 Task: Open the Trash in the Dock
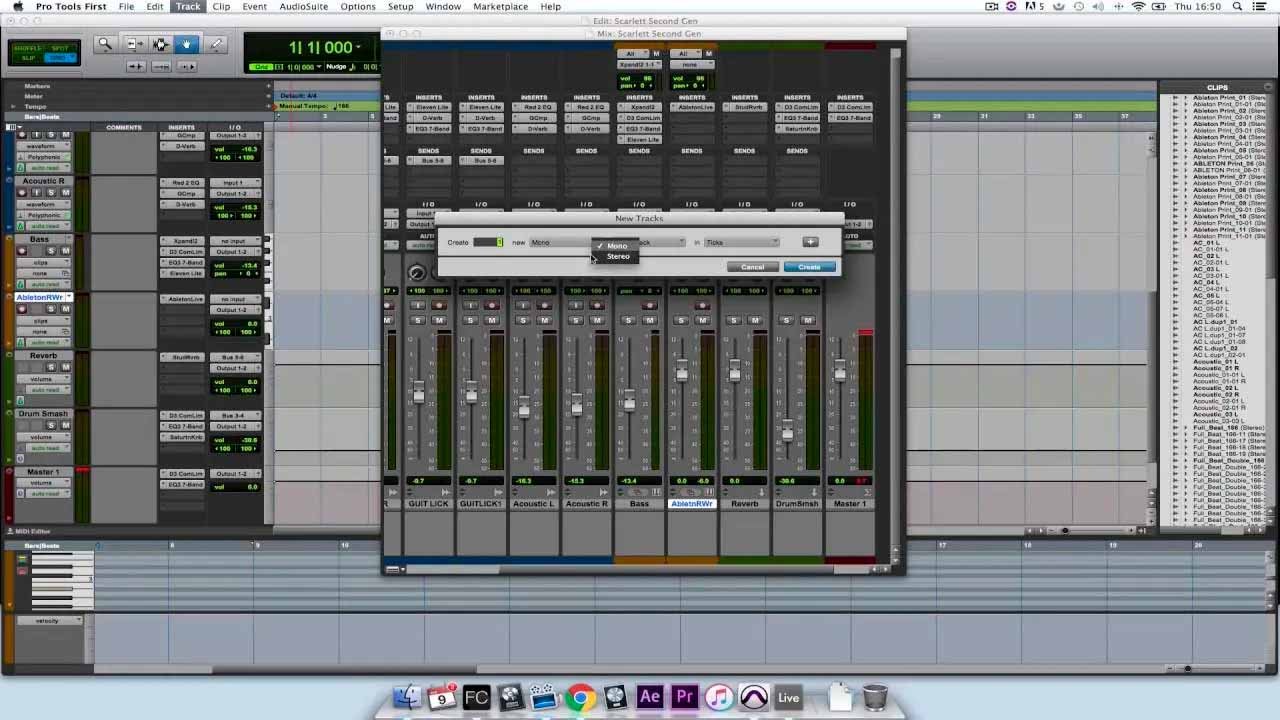(874, 697)
